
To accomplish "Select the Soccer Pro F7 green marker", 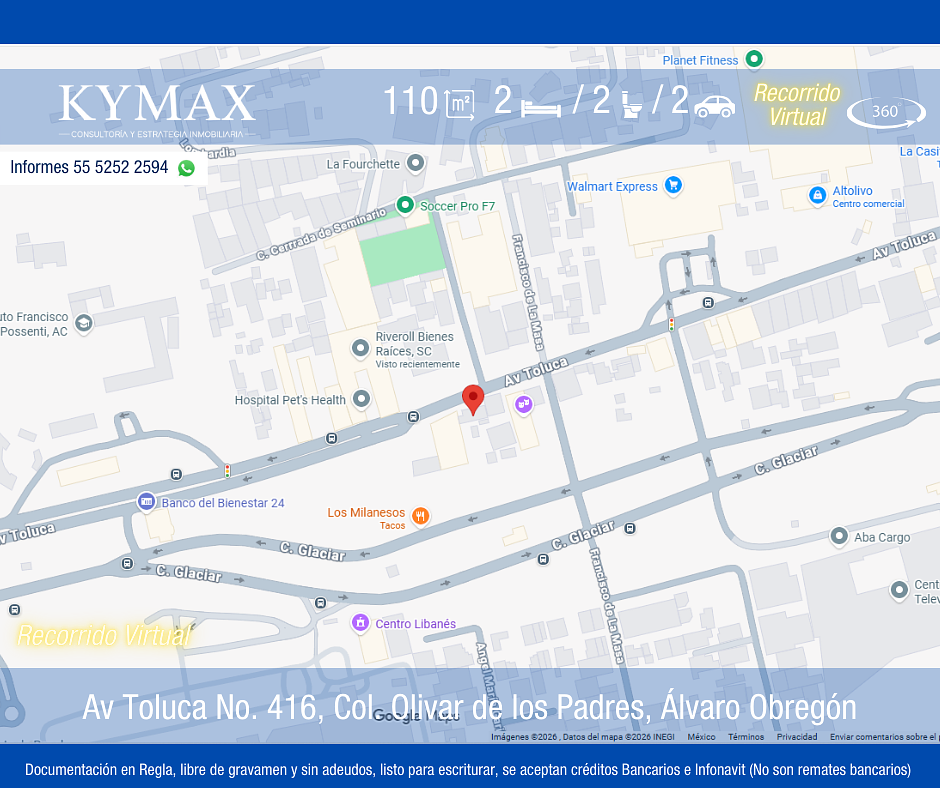I will tap(405, 206).
